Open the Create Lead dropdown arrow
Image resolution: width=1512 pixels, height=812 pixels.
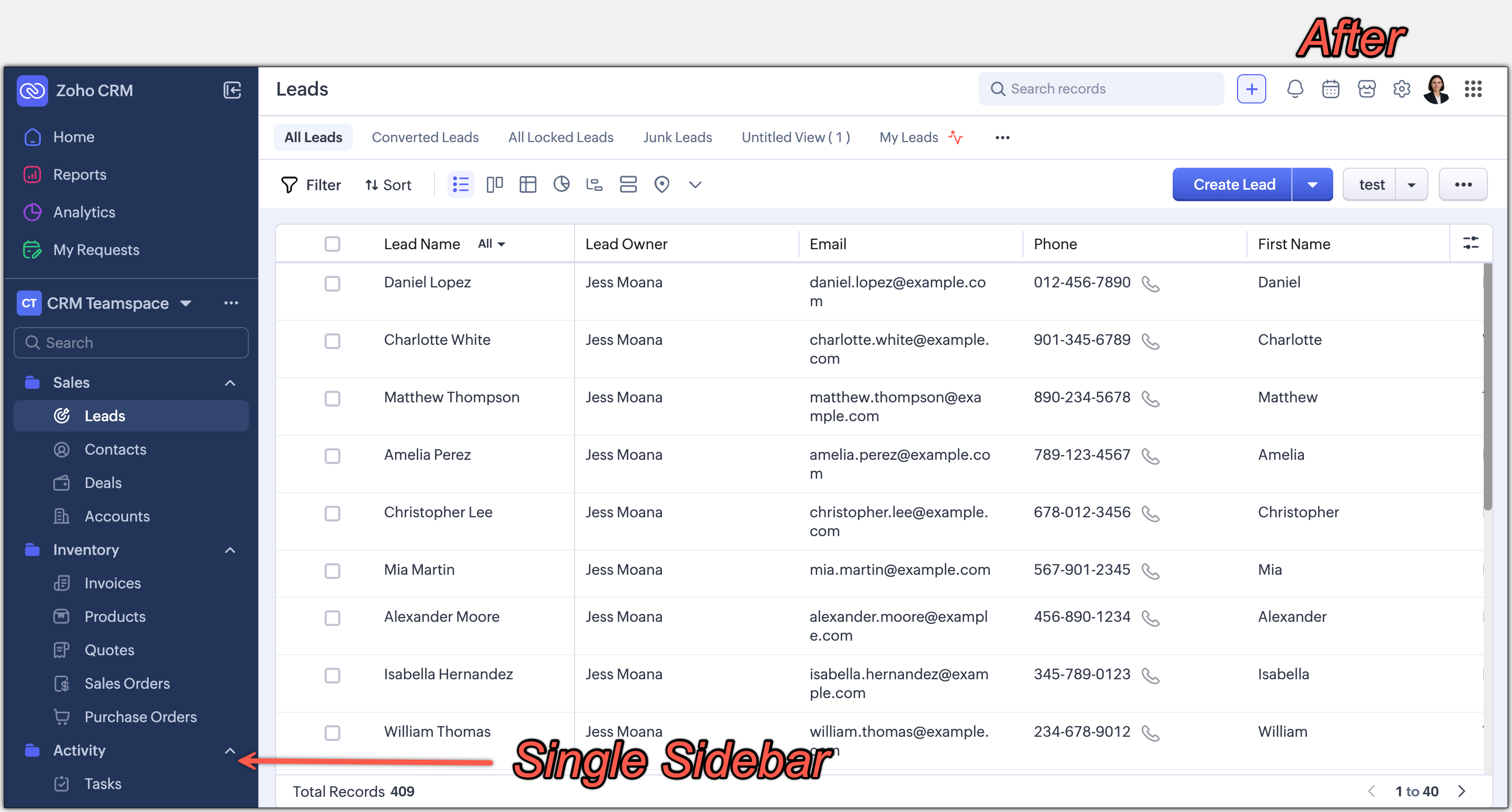1312,185
